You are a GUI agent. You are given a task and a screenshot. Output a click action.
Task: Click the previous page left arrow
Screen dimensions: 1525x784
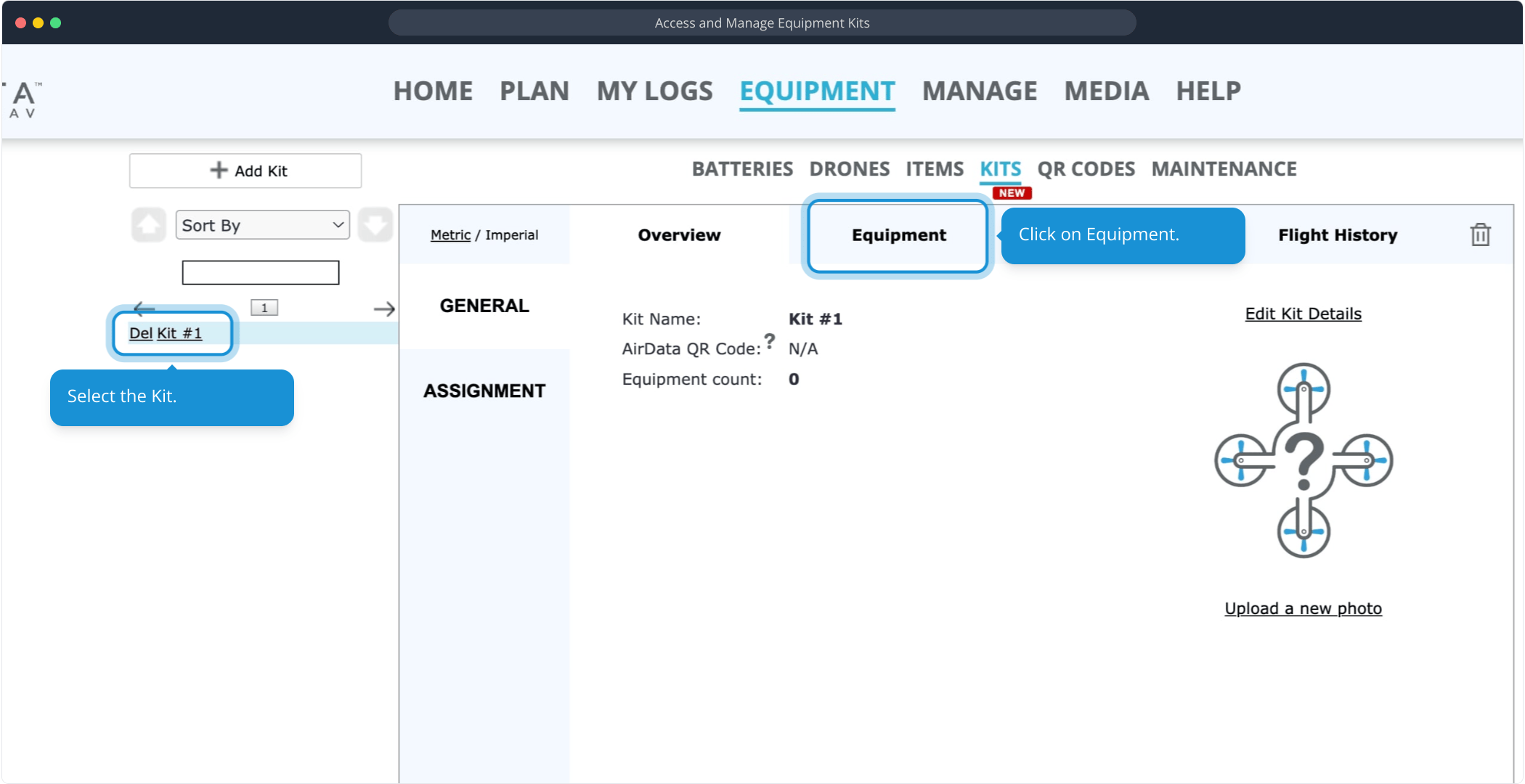[145, 308]
